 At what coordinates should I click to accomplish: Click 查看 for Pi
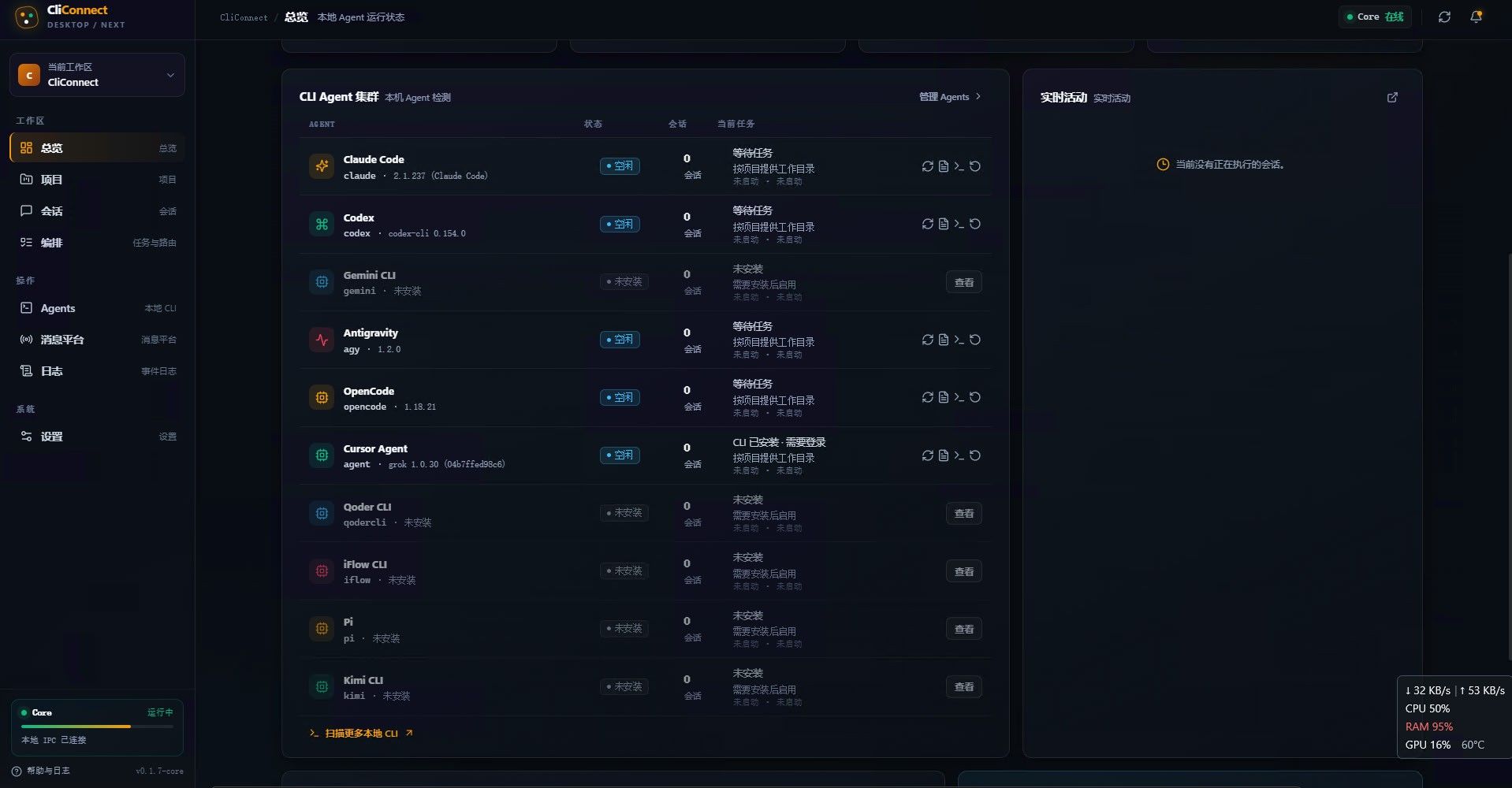964,629
